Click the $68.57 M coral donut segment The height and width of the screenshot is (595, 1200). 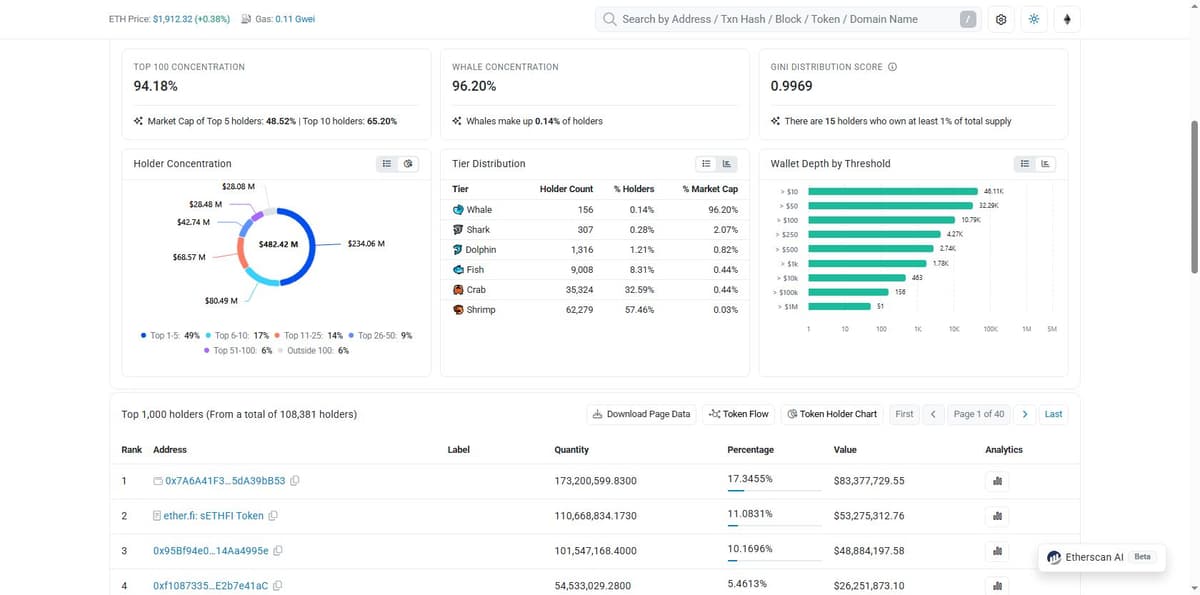click(x=240, y=252)
